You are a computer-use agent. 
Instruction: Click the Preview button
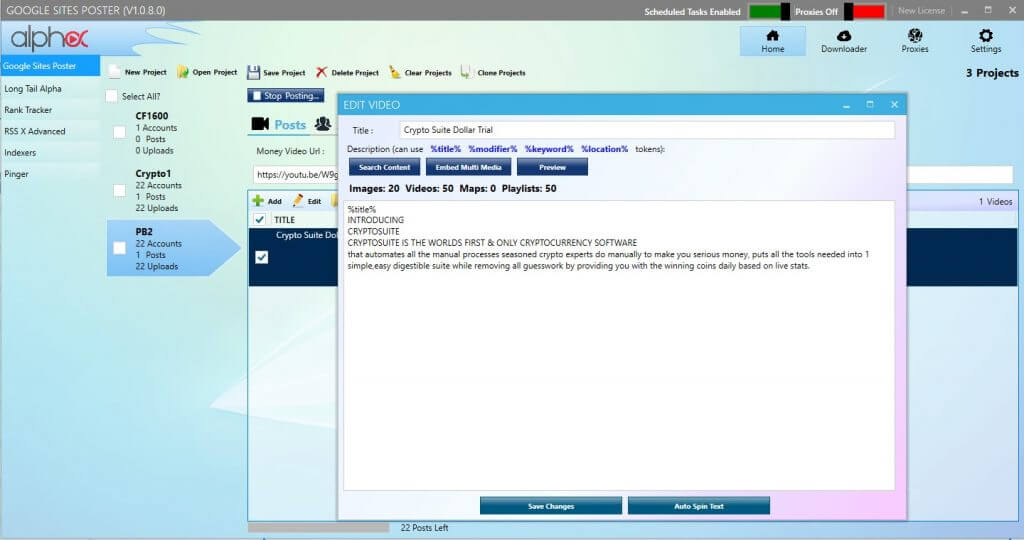tap(552, 167)
